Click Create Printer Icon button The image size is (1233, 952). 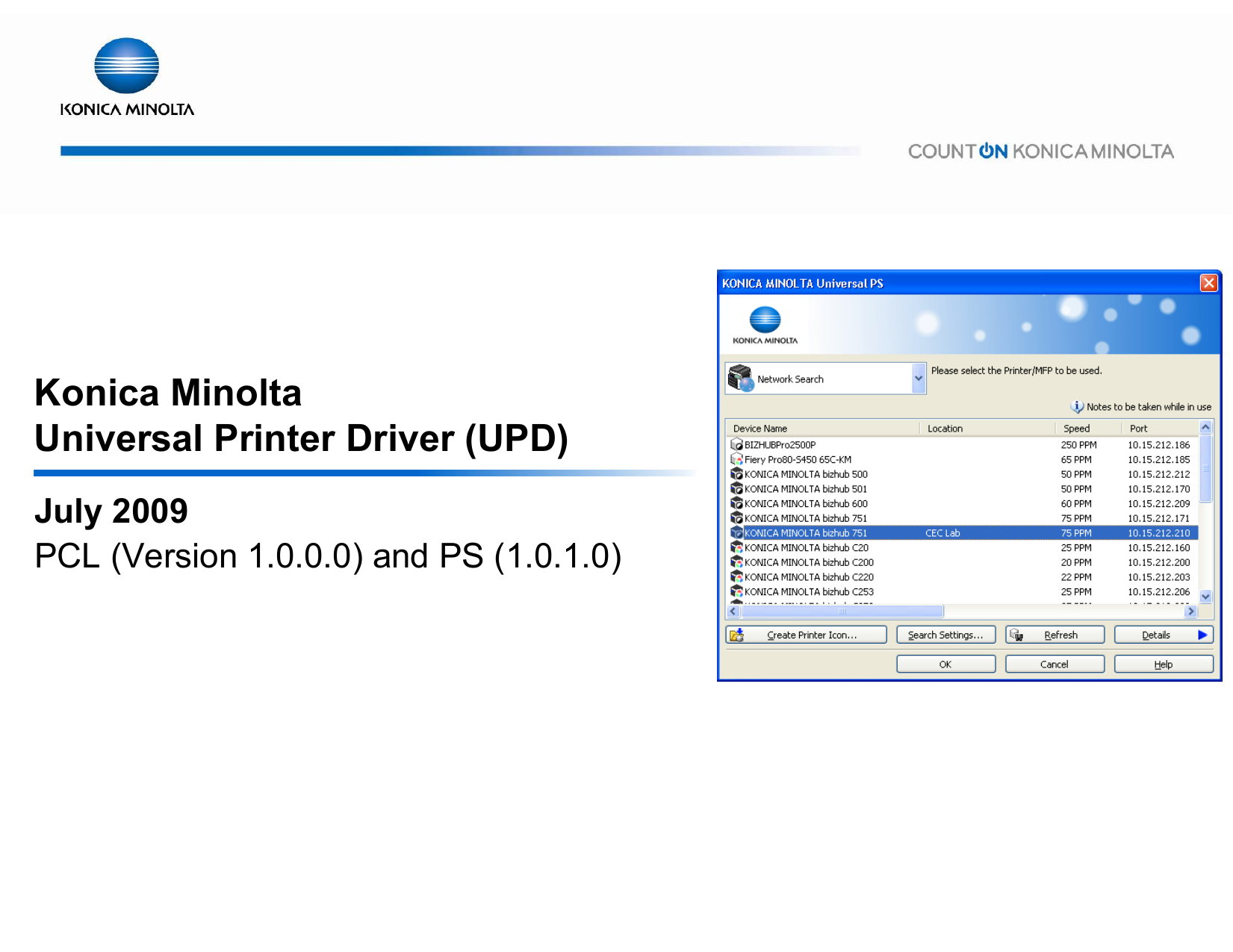(806, 635)
